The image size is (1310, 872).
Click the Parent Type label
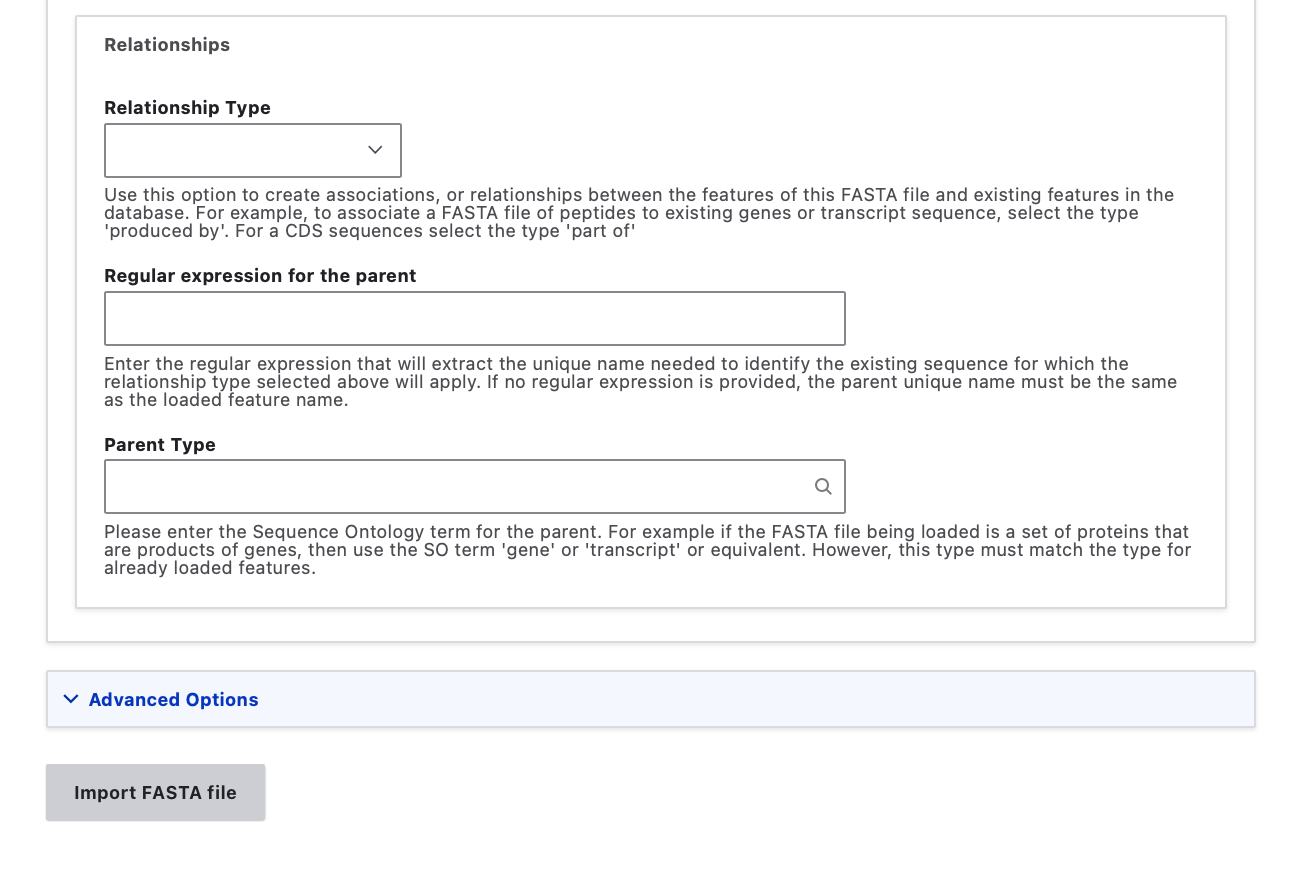(x=160, y=445)
